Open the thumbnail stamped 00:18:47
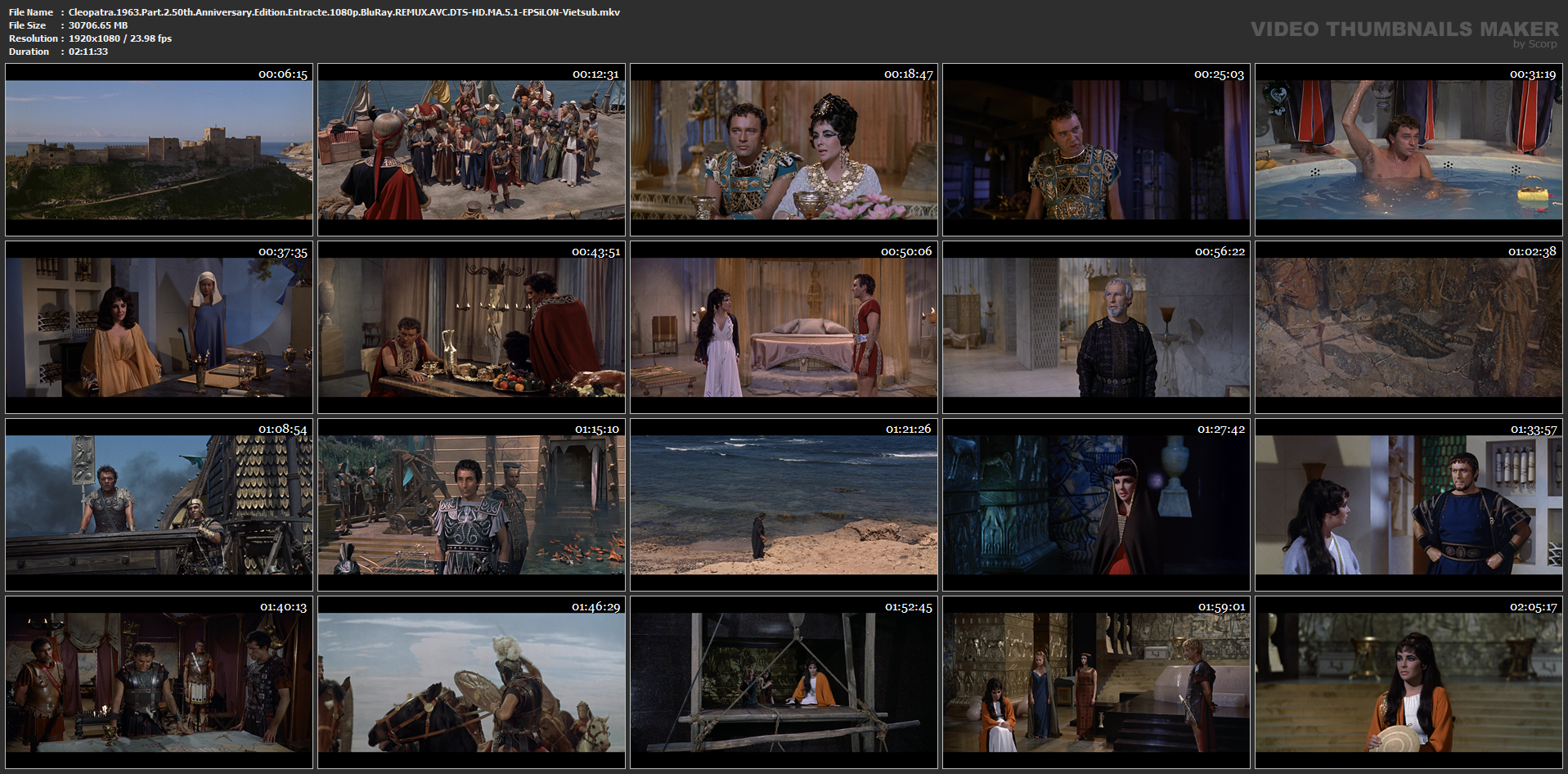Viewport: 1568px width, 774px height. pyautogui.click(x=784, y=150)
